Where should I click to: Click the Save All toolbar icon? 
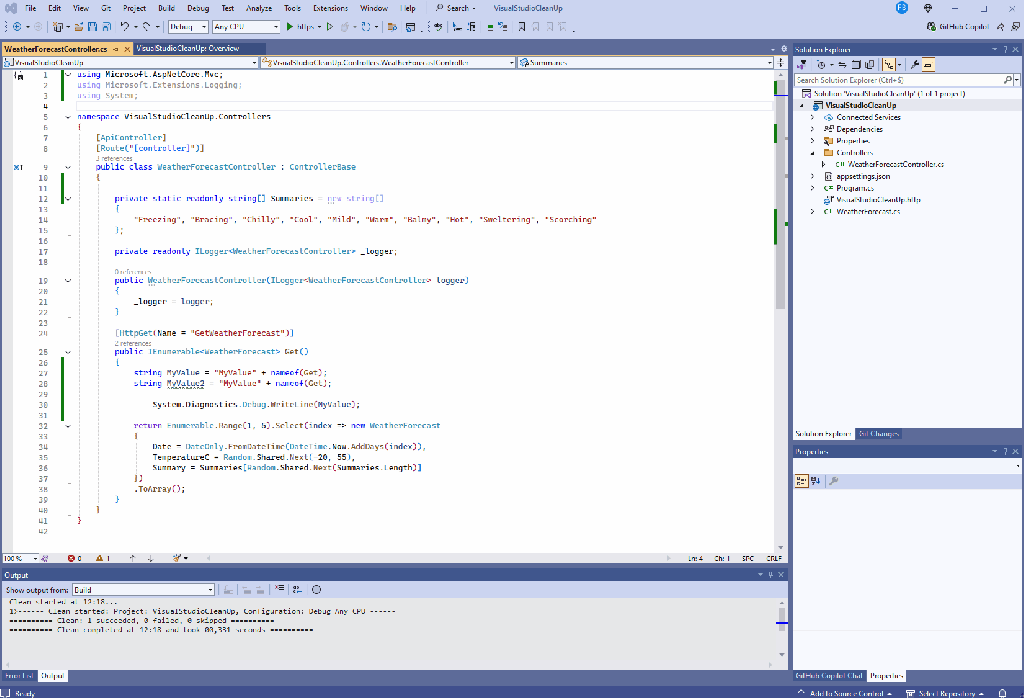coord(105,26)
